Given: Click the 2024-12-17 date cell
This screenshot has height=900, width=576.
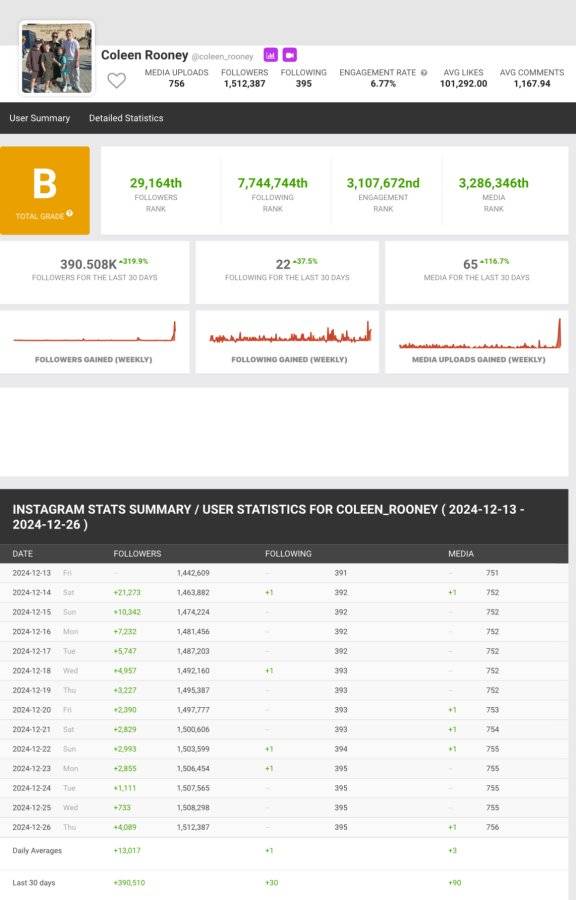Looking at the screenshot, I should tap(32, 651).
